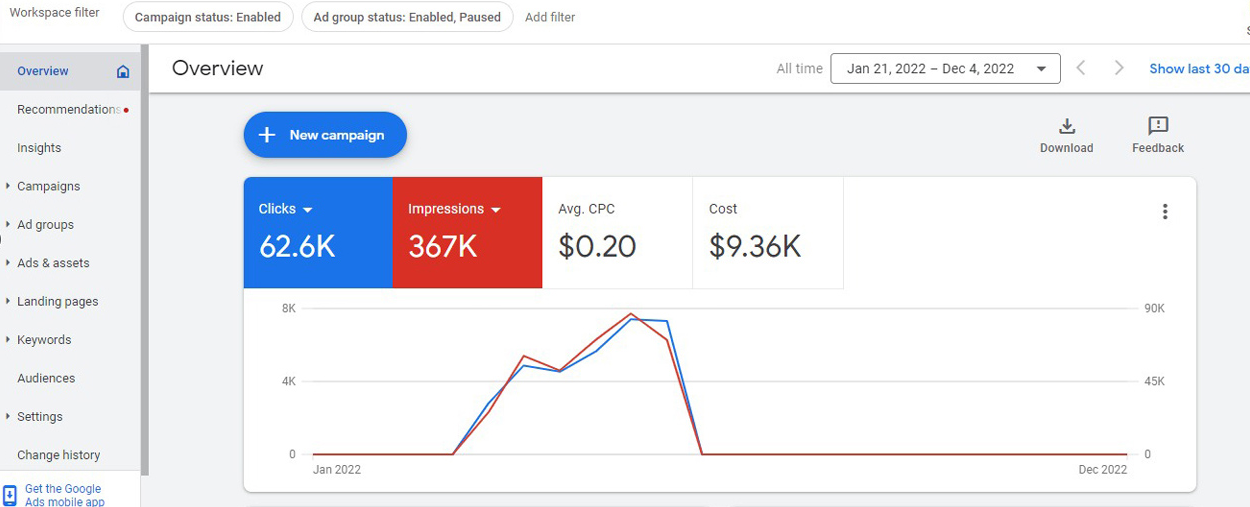
Task: Click the New campaign button
Action: coord(325,135)
